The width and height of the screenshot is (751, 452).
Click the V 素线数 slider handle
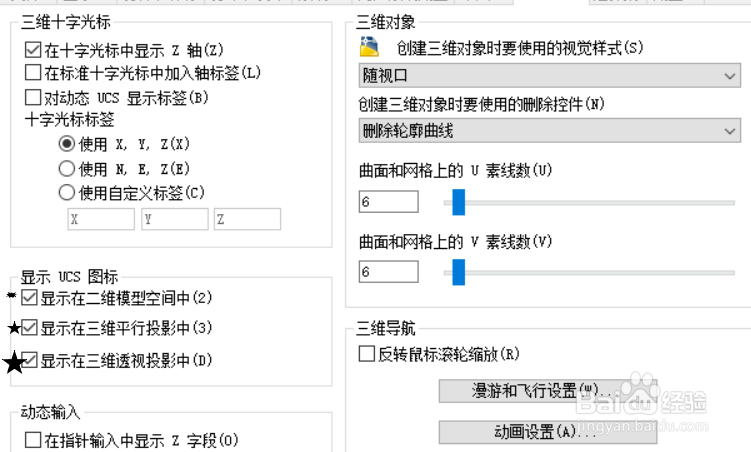(458, 272)
